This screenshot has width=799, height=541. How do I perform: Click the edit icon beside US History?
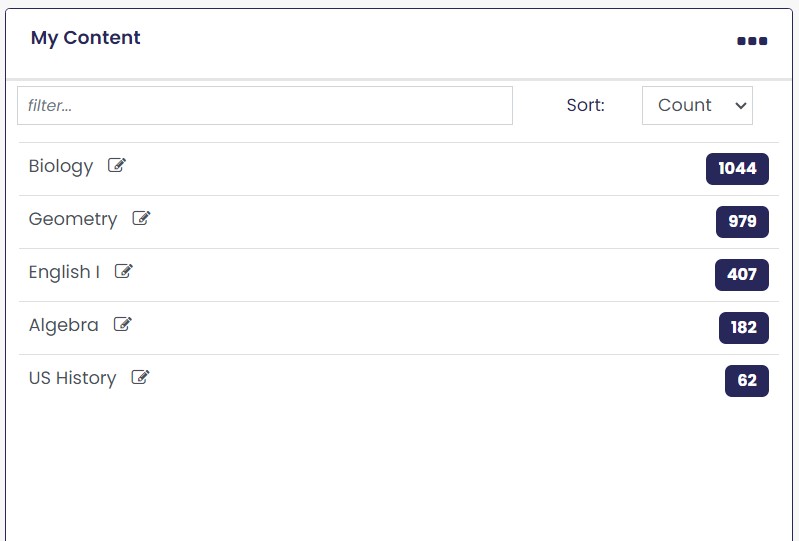point(140,377)
